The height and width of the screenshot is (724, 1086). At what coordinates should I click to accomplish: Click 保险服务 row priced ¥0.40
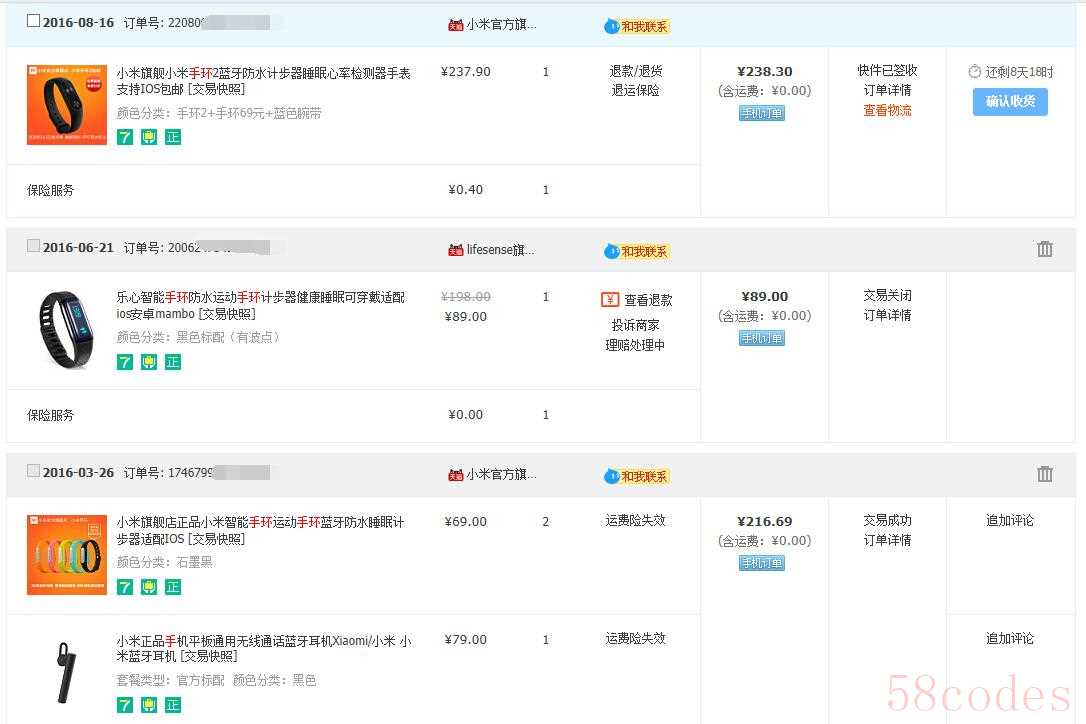coord(353,191)
